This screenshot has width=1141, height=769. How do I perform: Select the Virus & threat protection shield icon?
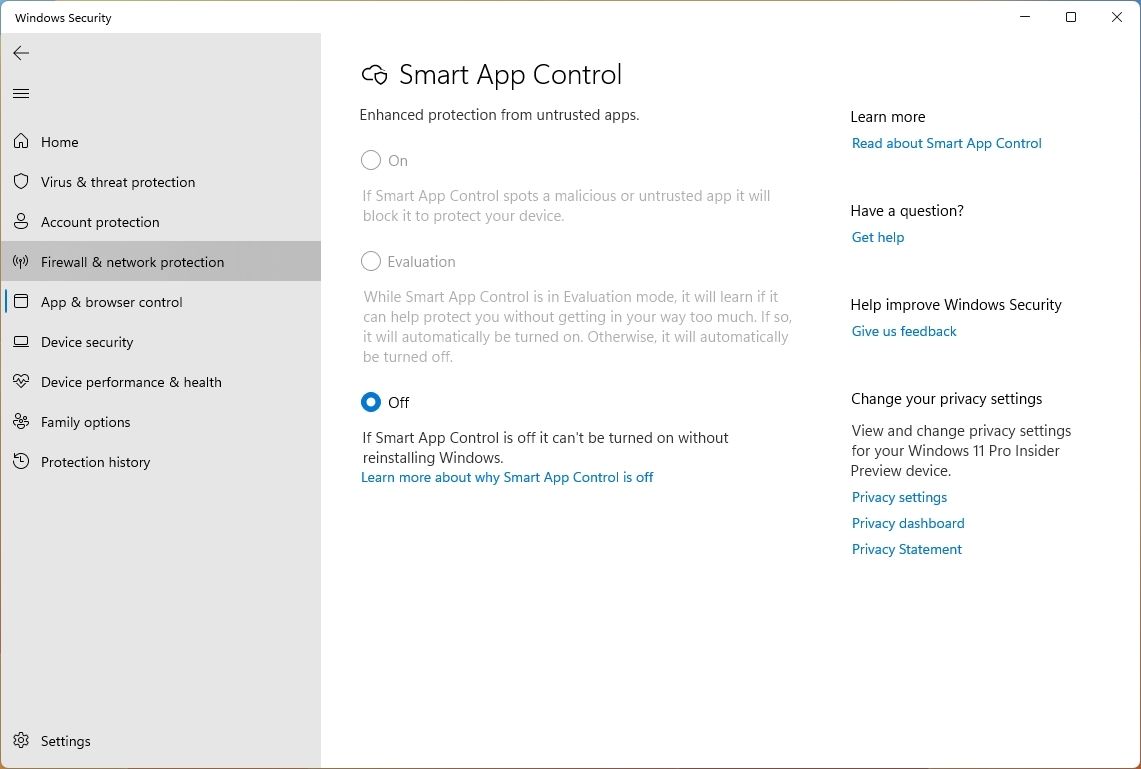(x=21, y=182)
